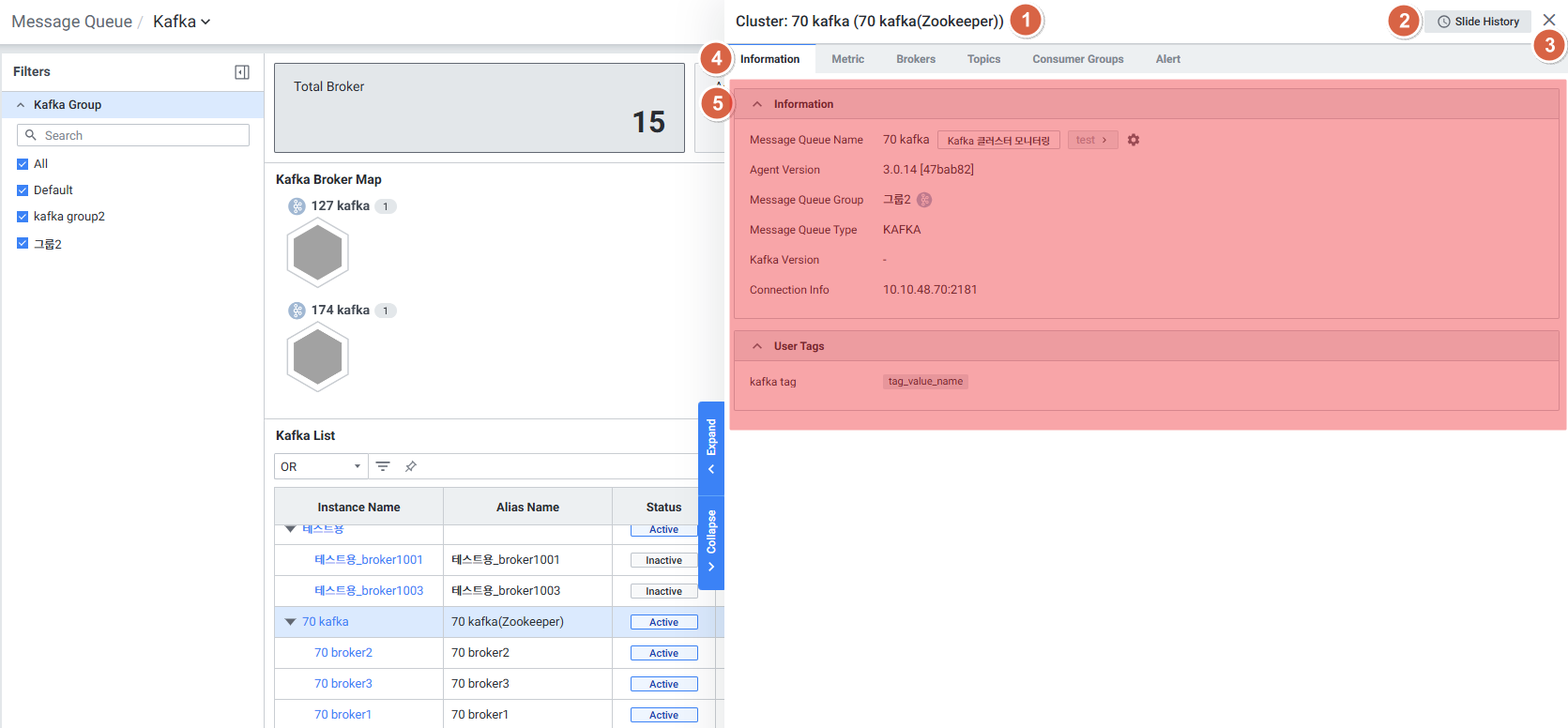Viewport: 1568px width, 728px height.
Task: Close the cluster detail slide panel
Action: point(1549,20)
